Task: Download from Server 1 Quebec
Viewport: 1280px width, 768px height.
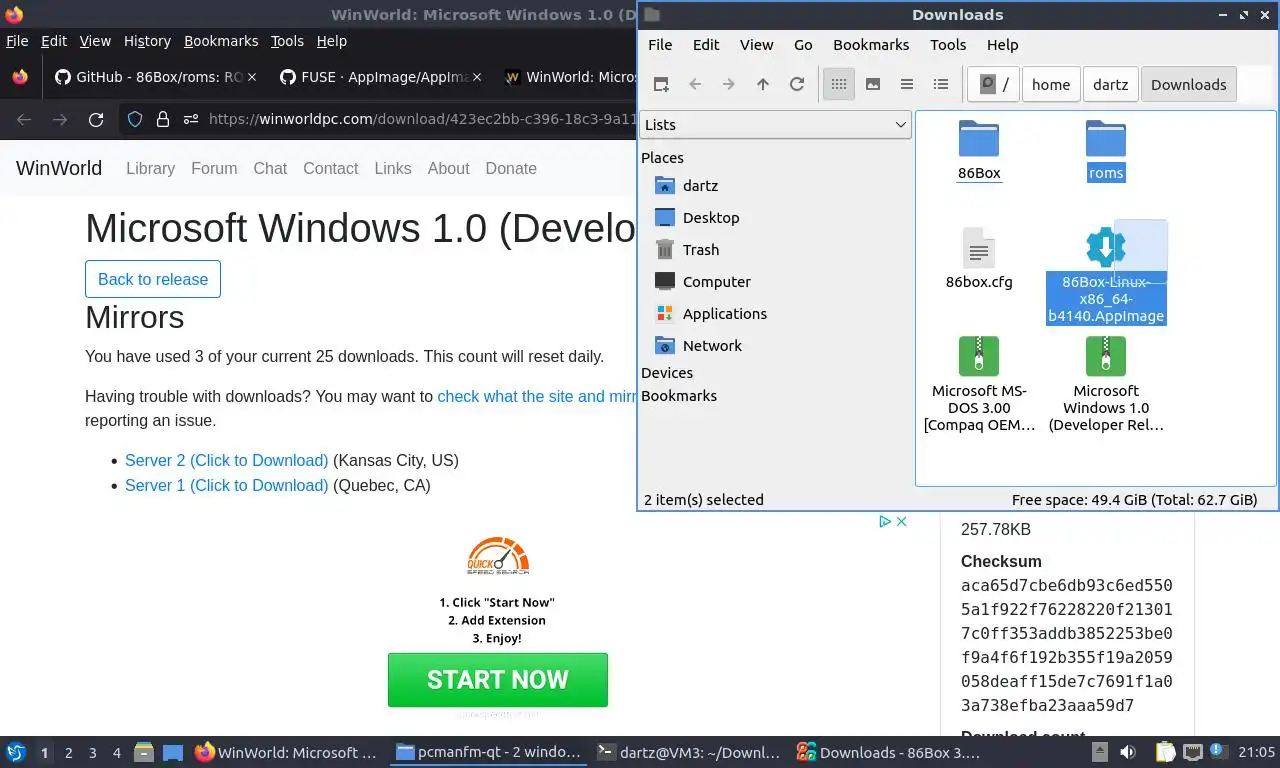Action: coord(226,486)
